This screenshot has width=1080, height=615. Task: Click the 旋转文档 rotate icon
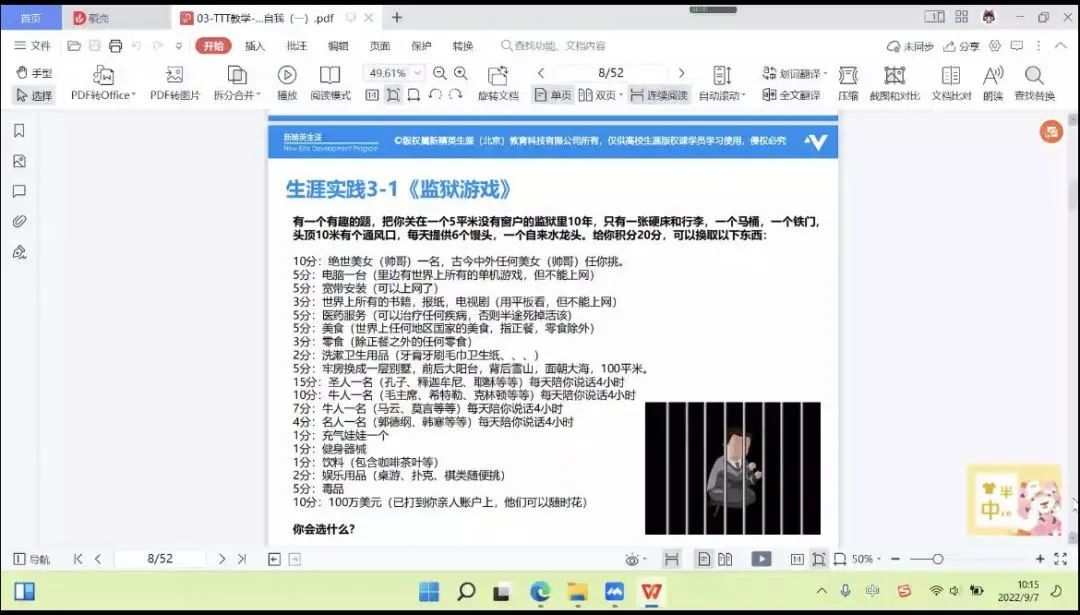(x=498, y=76)
